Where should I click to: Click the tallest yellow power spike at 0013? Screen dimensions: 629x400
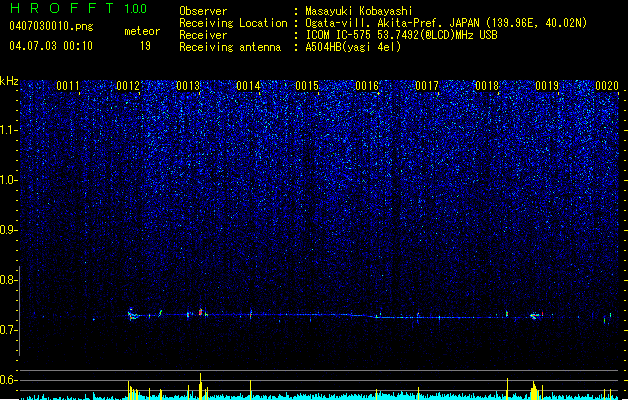click(x=201, y=386)
